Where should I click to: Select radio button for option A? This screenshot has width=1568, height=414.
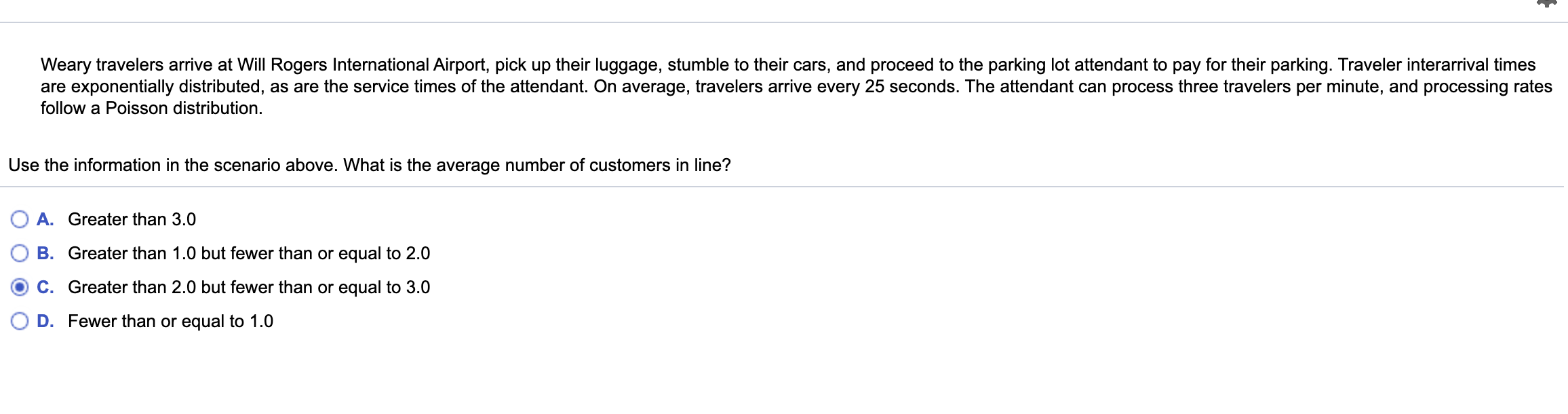click(x=20, y=219)
